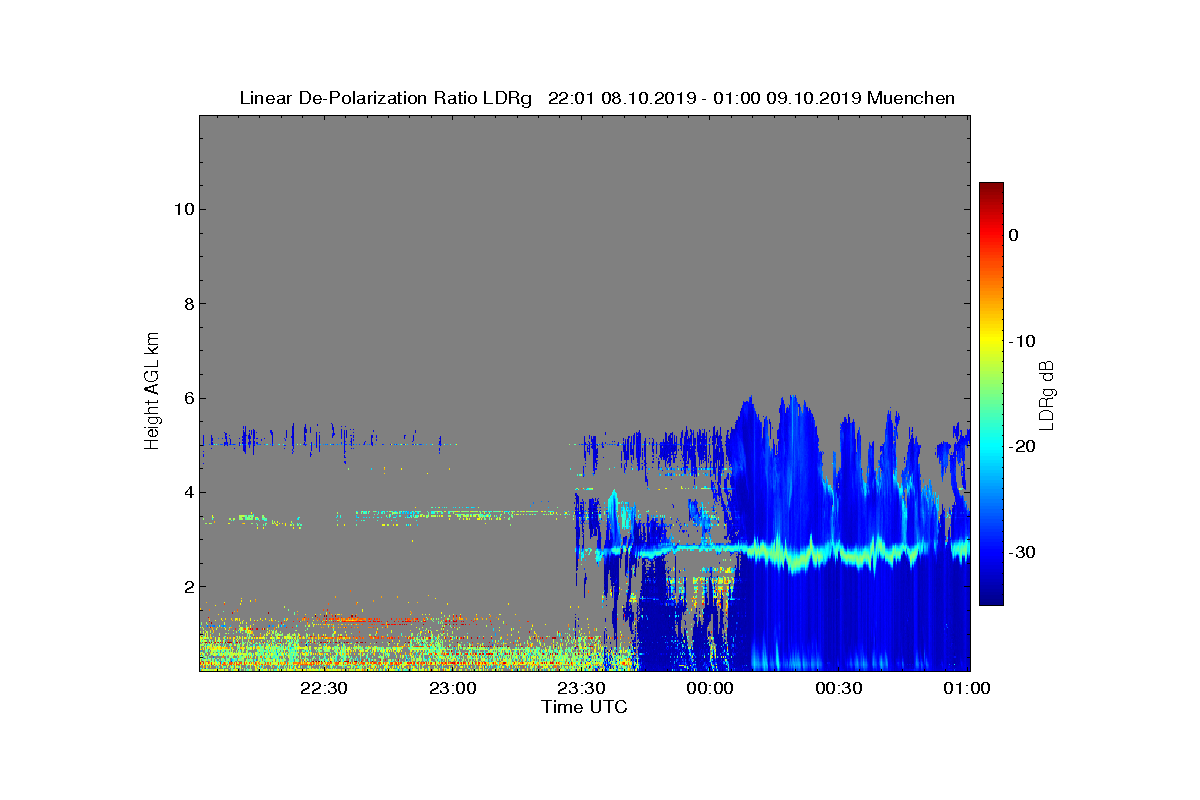Screen dimensions: 1200x800
Task: Click the 'Height AGL km' y-axis label
Action: click(x=152, y=392)
